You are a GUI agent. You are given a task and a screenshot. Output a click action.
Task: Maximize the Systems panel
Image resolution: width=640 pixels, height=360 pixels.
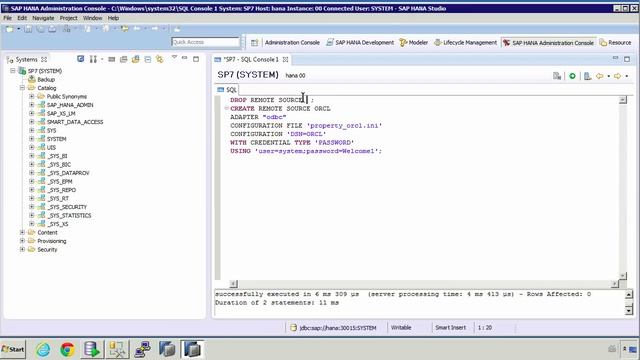(196, 59)
